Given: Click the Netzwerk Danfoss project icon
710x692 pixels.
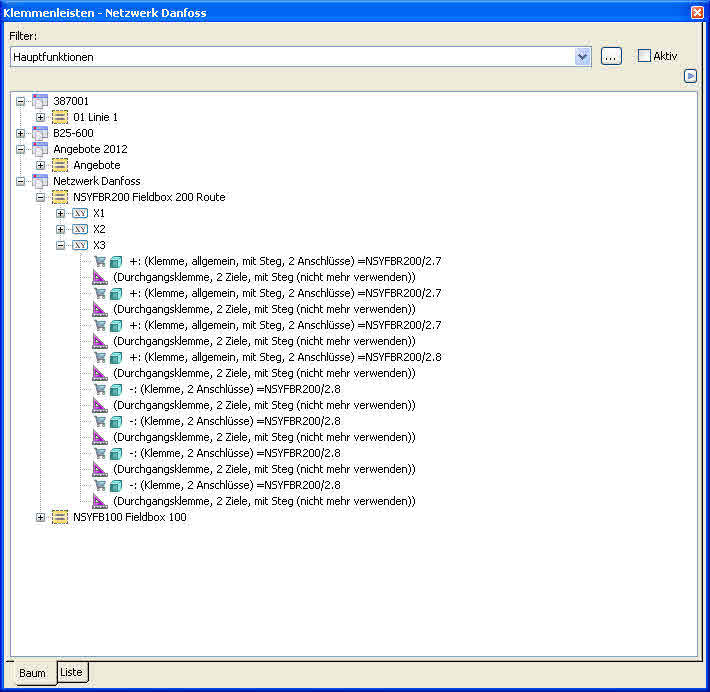Looking at the screenshot, I should [40, 181].
